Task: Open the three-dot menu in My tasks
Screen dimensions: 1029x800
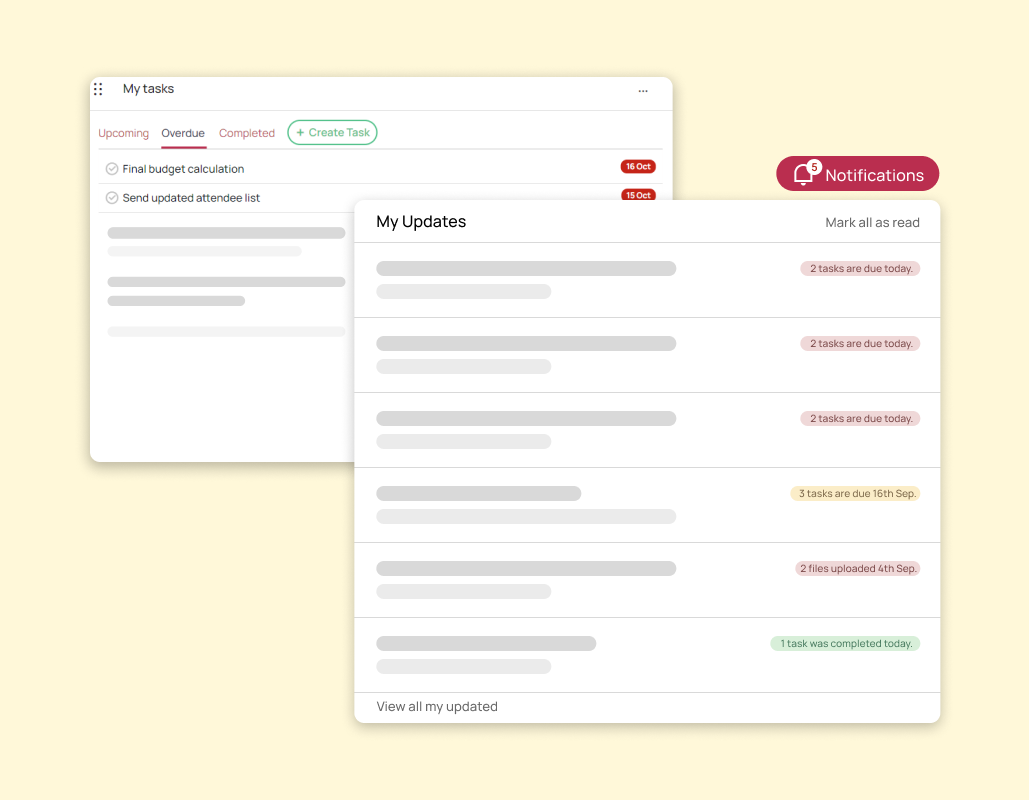Action: click(643, 91)
